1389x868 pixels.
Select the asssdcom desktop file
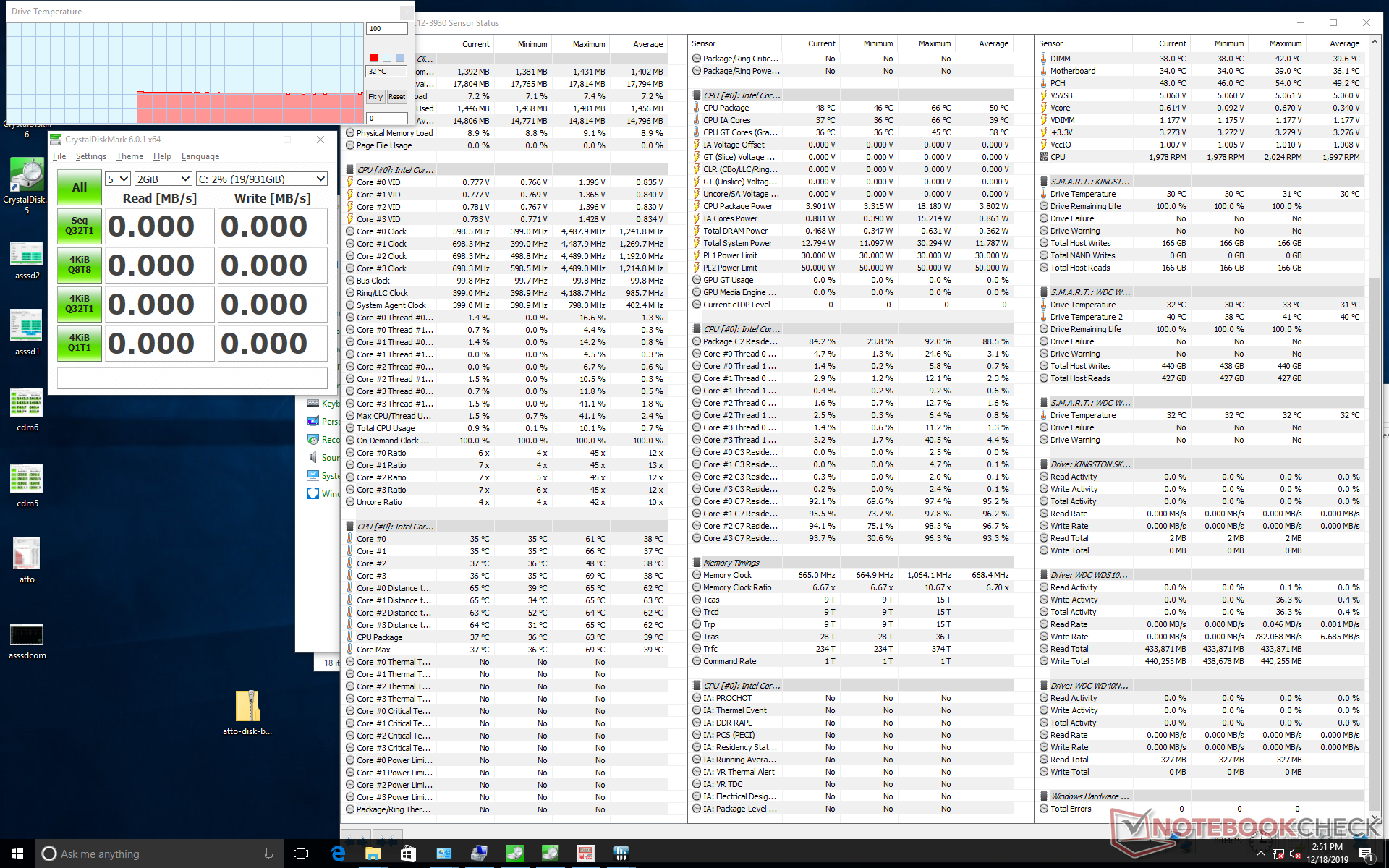pos(27,641)
